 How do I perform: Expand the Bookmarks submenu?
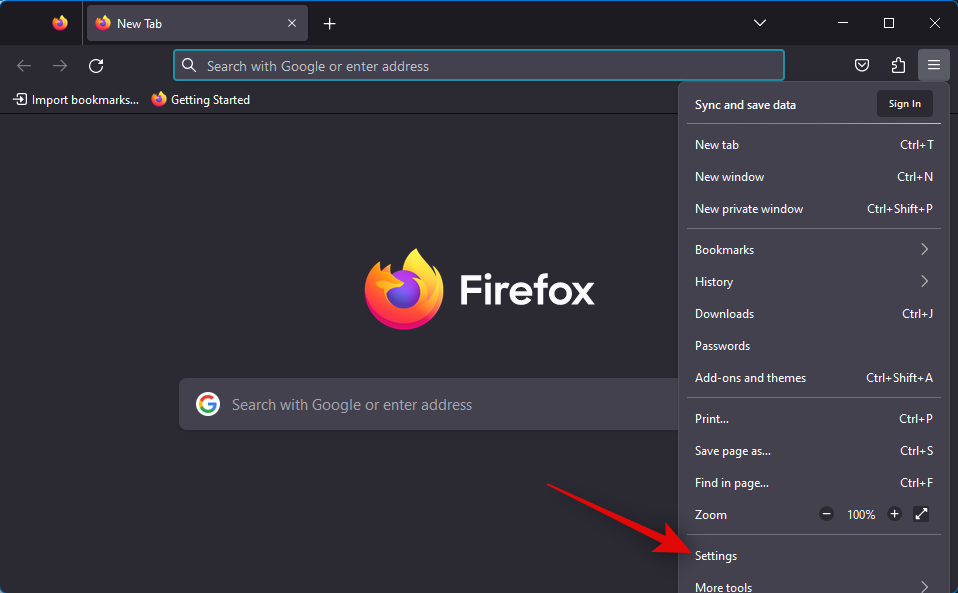[813, 250]
